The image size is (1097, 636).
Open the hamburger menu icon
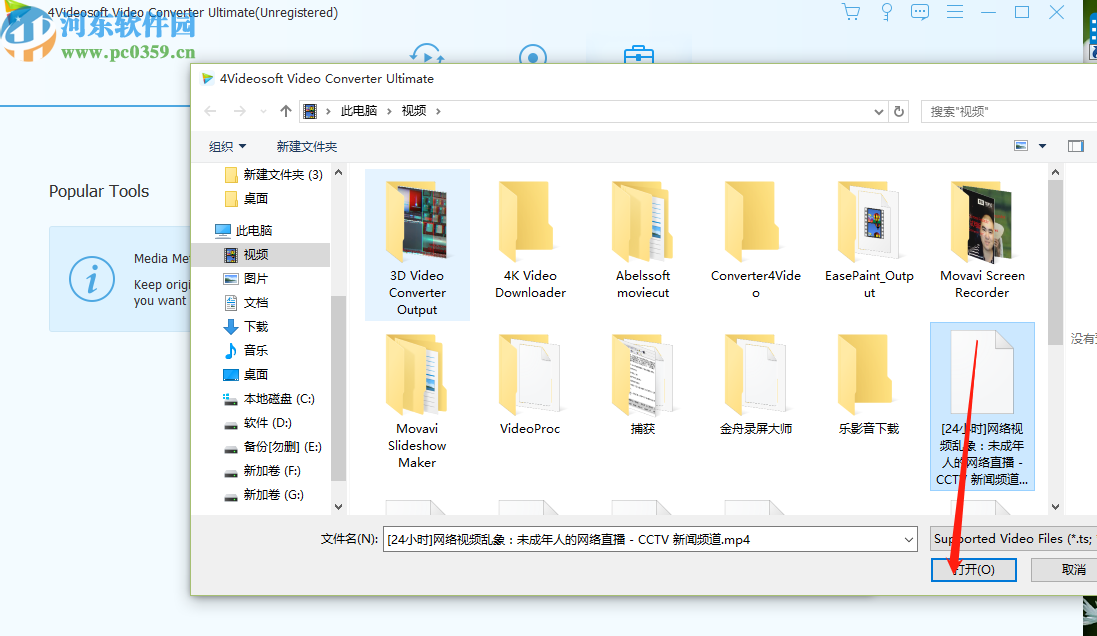954,12
